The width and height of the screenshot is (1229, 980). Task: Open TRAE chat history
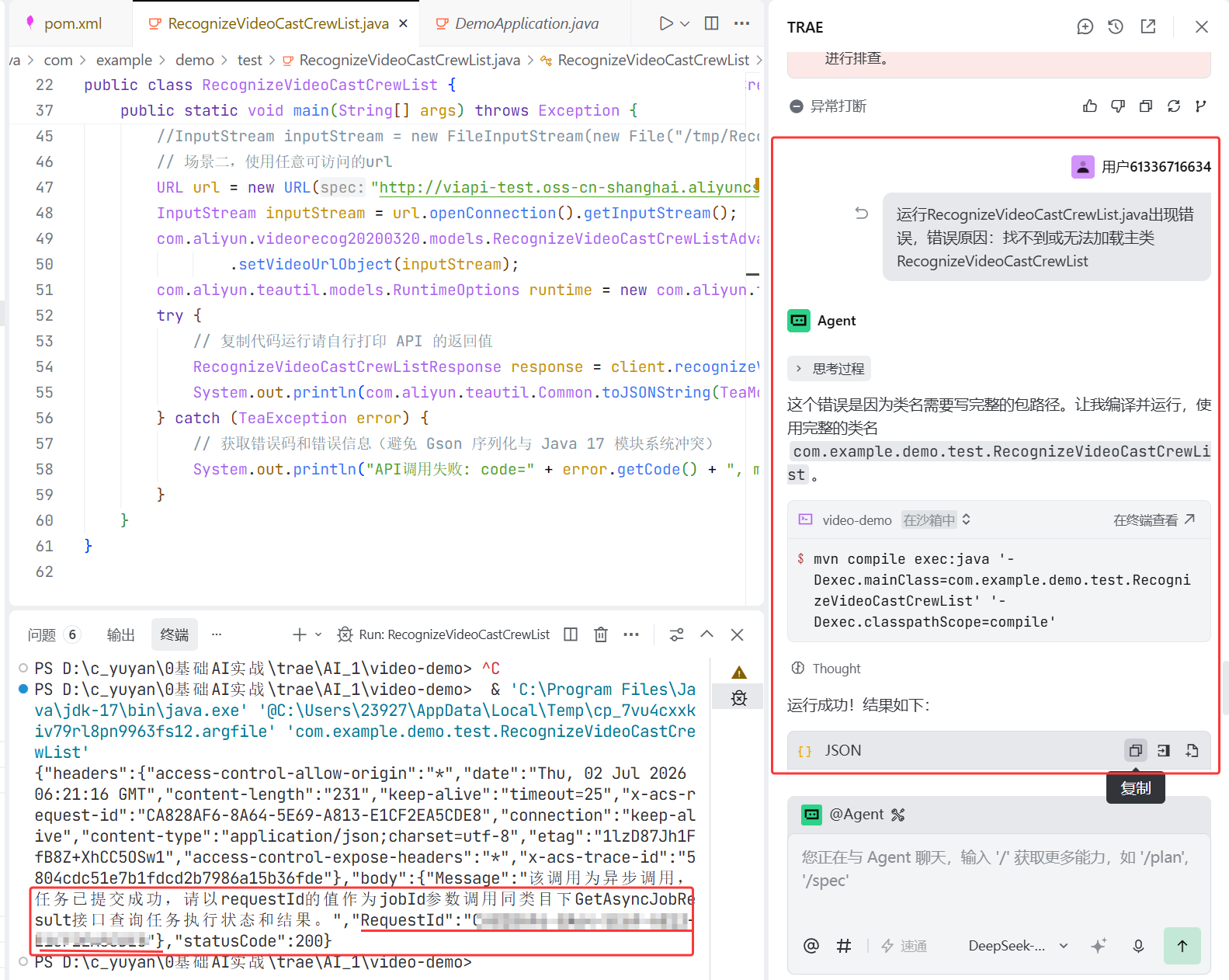[x=1116, y=27]
